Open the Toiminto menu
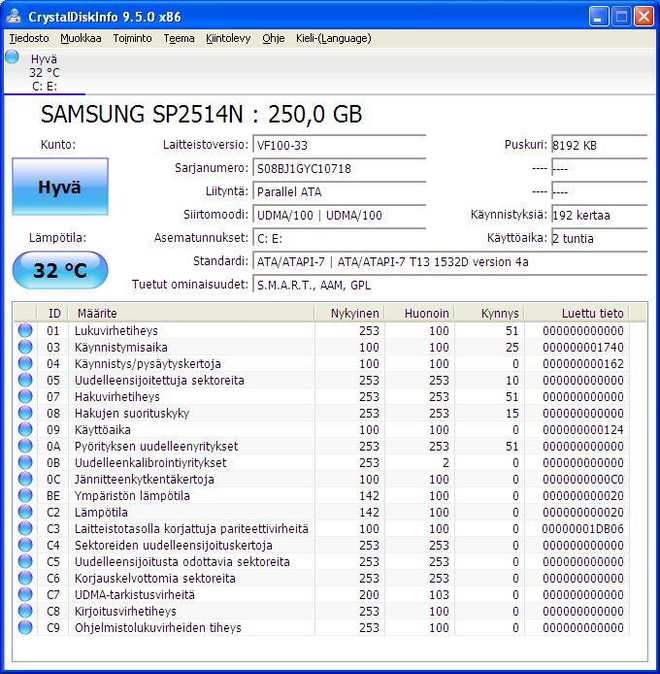Screen dimensions: 660x674 point(132,38)
